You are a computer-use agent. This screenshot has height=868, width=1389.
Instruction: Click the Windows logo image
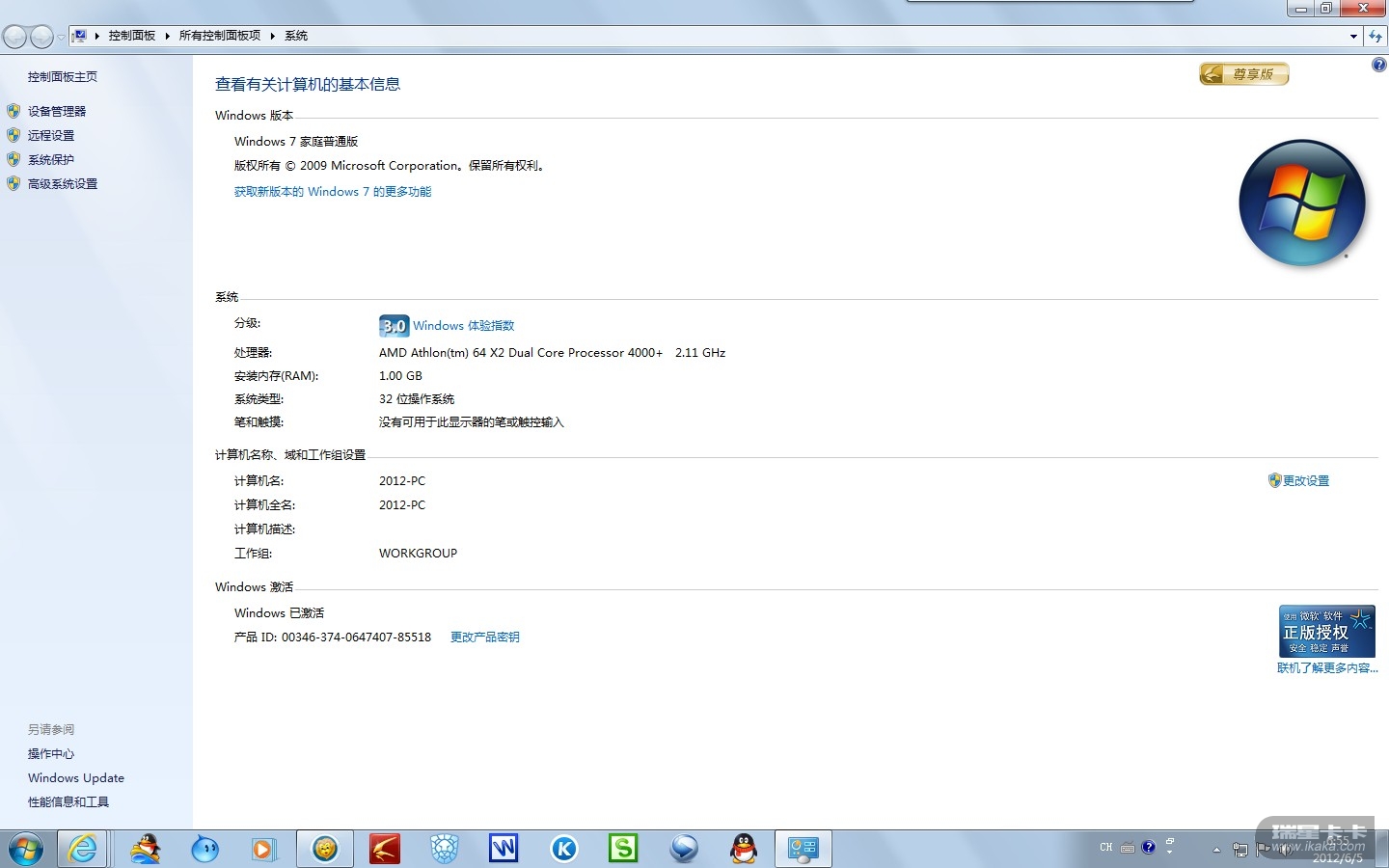[1302, 203]
